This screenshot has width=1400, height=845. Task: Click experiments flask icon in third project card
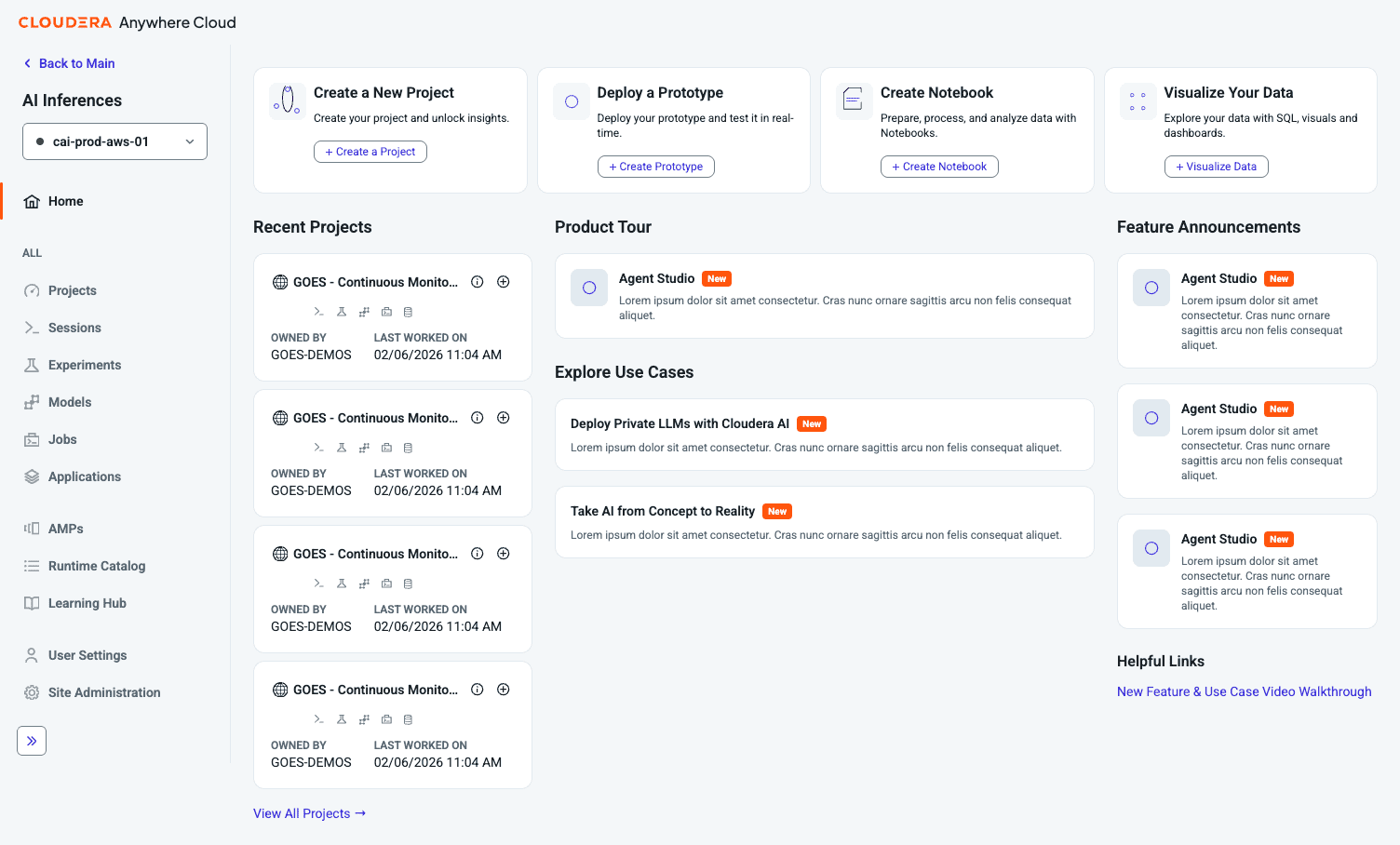click(342, 583)
